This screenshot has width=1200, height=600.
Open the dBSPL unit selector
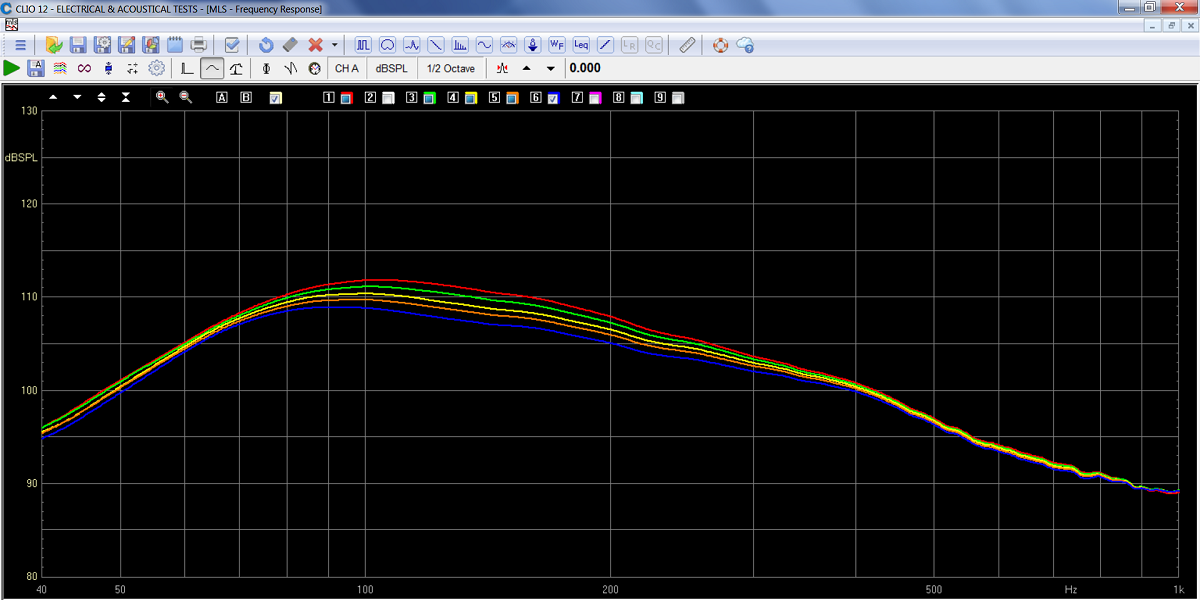391,68
